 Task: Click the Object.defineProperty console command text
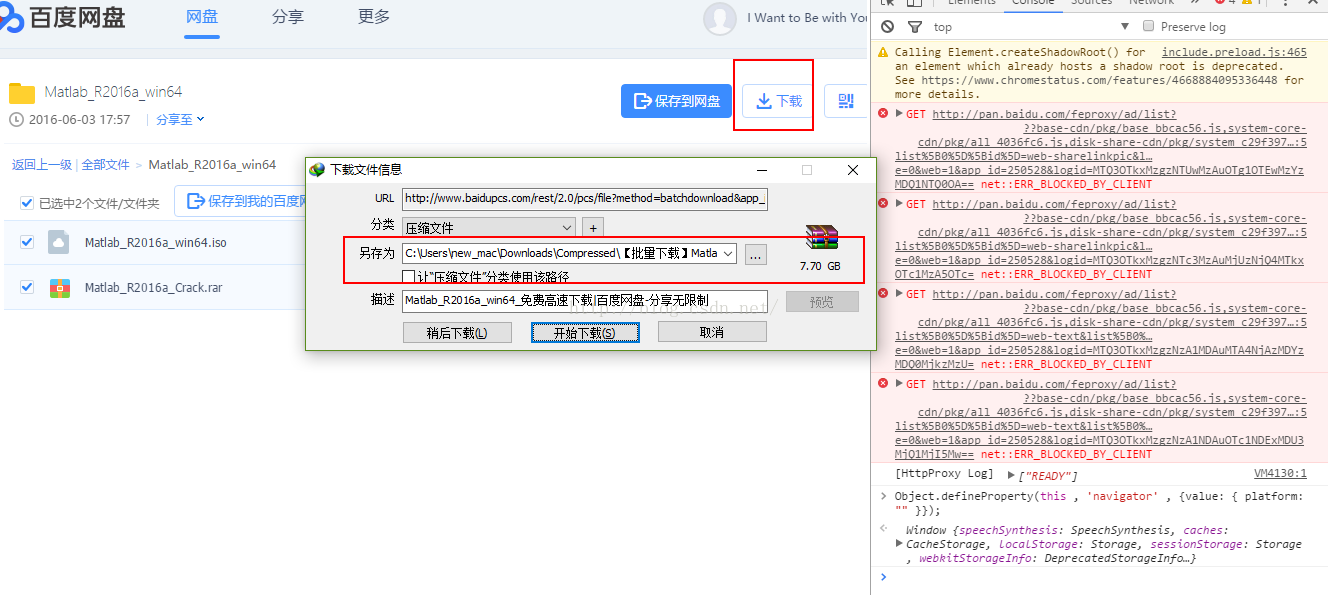click(1098, 503)
